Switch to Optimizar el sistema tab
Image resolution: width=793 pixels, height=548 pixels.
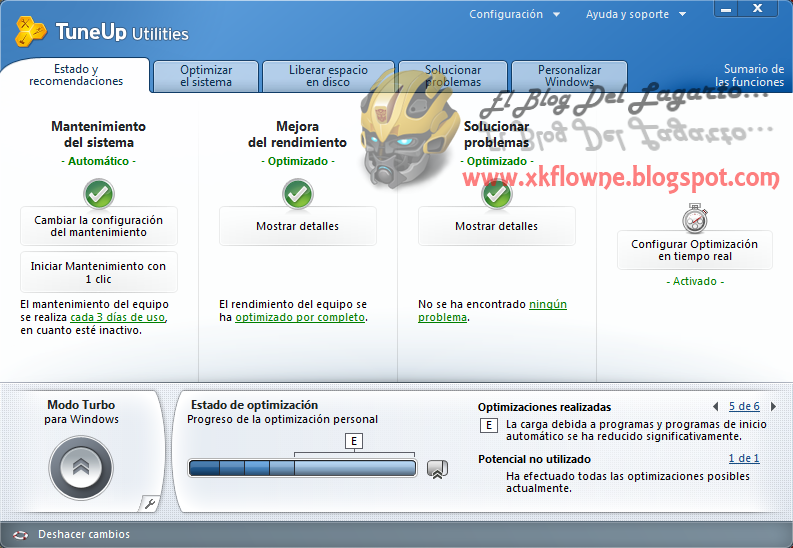[x=206, y=76]
